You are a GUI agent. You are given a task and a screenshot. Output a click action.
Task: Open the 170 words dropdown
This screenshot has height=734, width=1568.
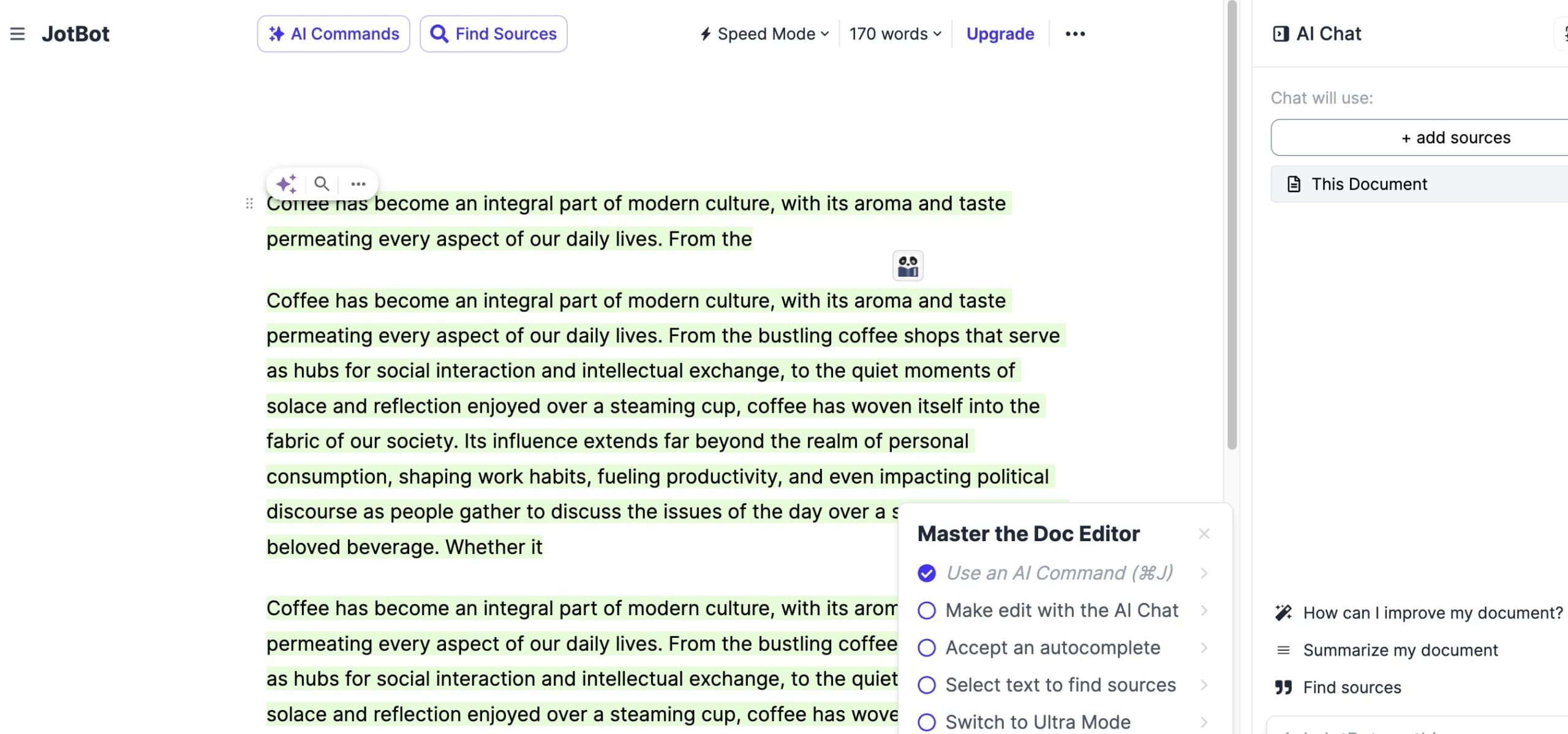[895, 34]
